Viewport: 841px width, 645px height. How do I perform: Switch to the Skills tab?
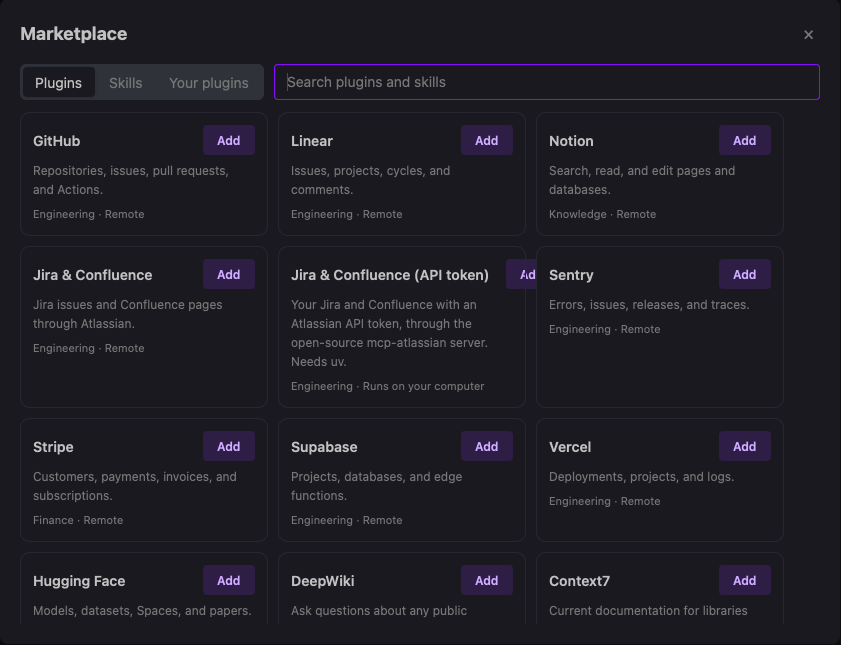[x=126, y=83]
